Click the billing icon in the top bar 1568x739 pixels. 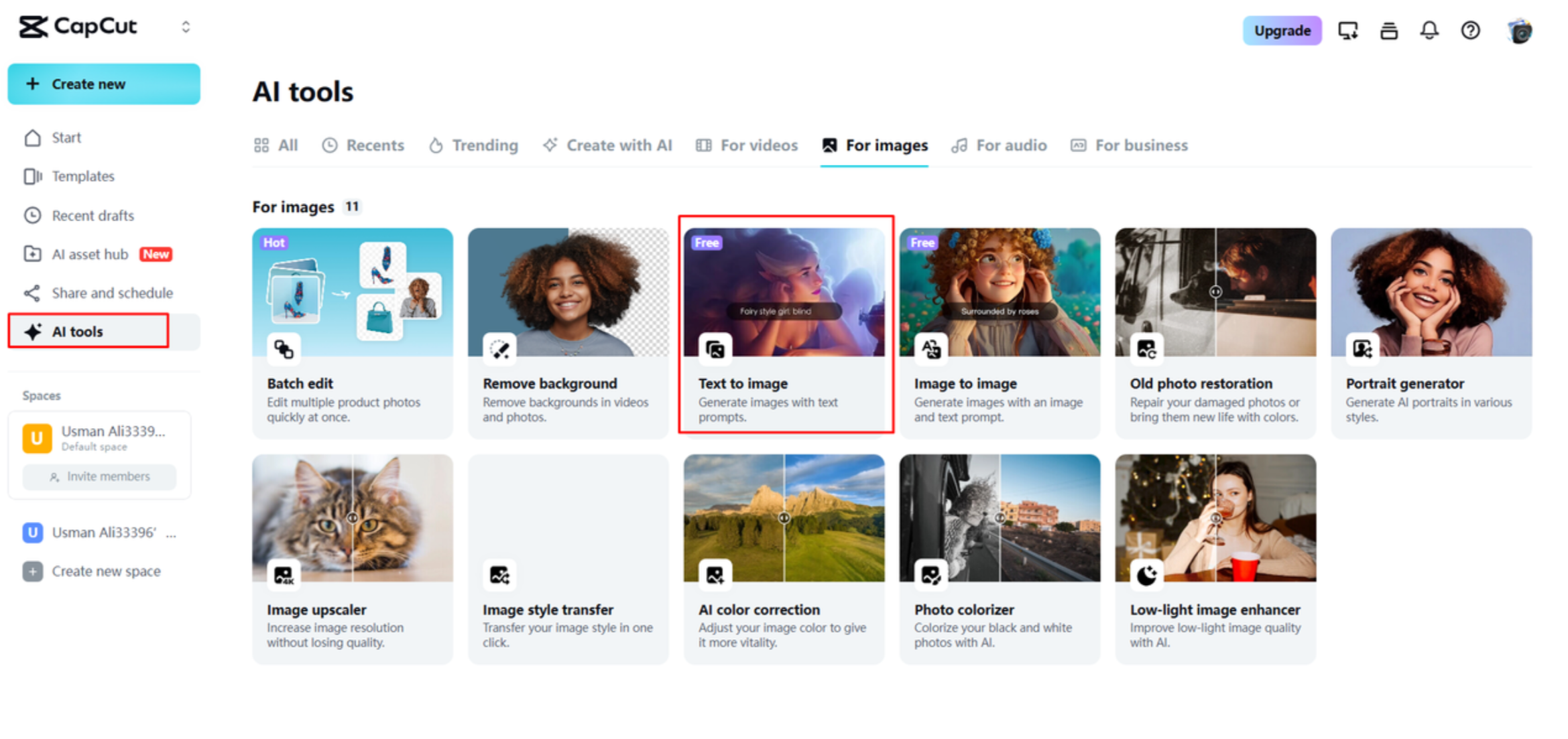1388,30
